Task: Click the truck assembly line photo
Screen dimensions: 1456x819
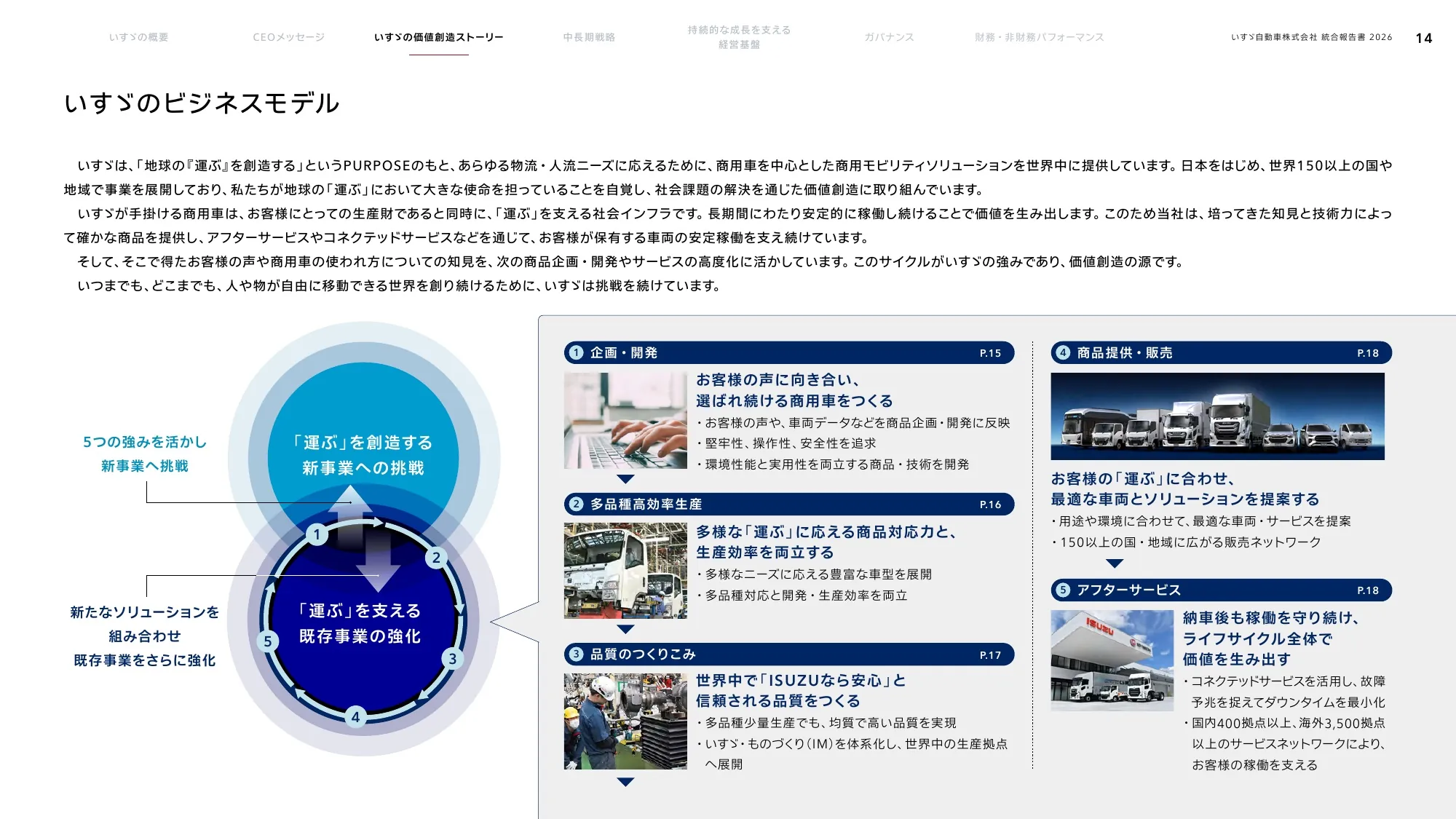Action: [x=625, y=571]
